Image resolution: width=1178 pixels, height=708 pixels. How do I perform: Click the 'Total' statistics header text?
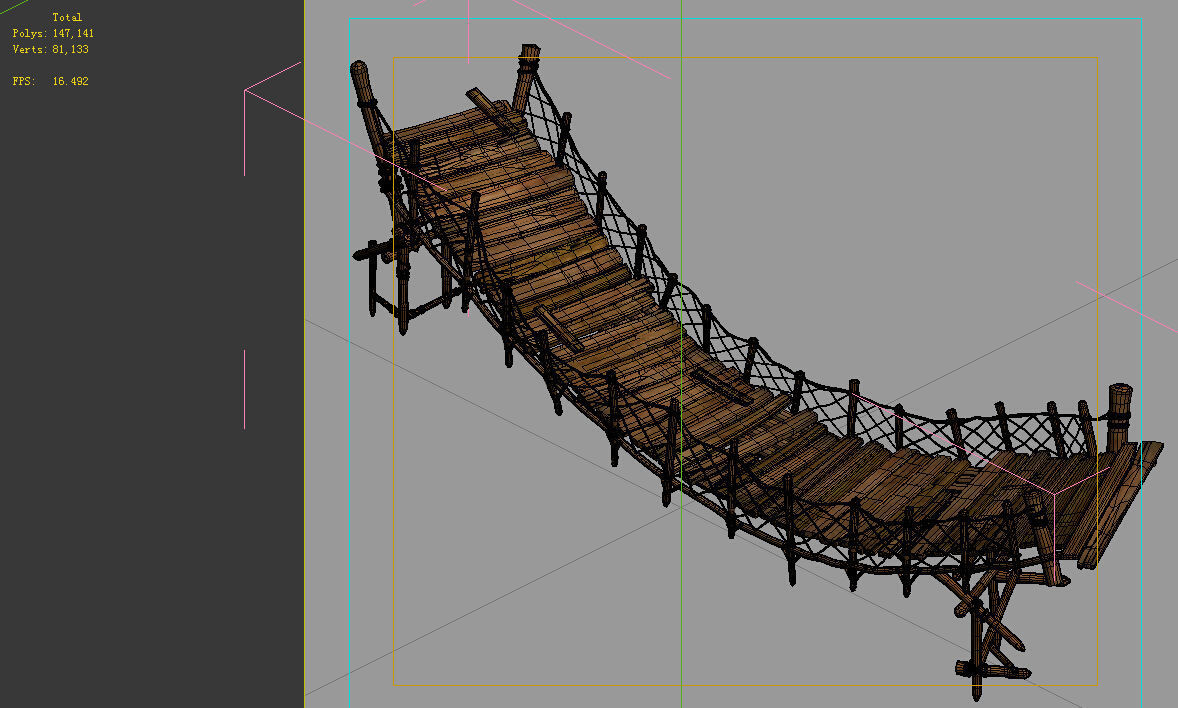click(x=67, y=17)
